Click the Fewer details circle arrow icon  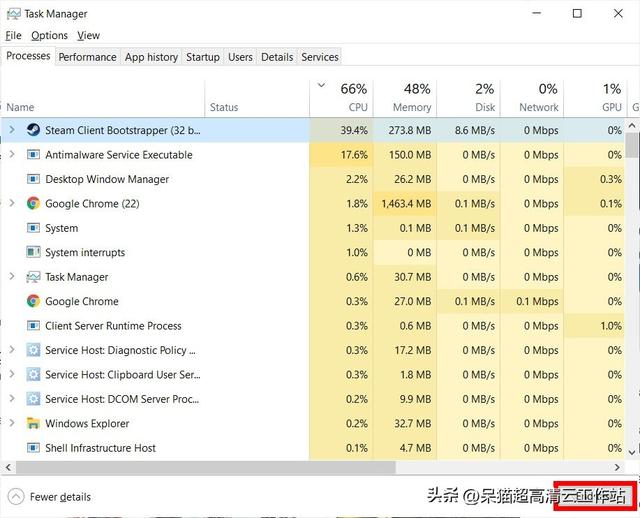(16, 497)
